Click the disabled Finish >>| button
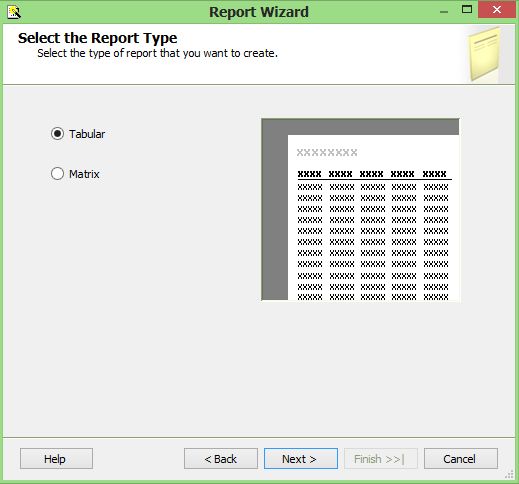The height and width of the screenshot is (484, 519). pos(381,459)
